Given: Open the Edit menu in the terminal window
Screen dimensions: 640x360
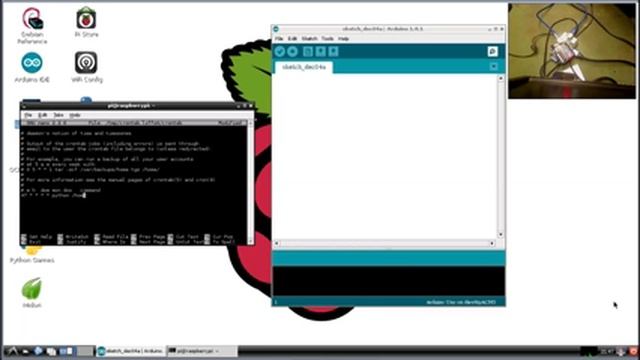Looking at the screenshot, I should pyautogui.click(x=42, y=115).
